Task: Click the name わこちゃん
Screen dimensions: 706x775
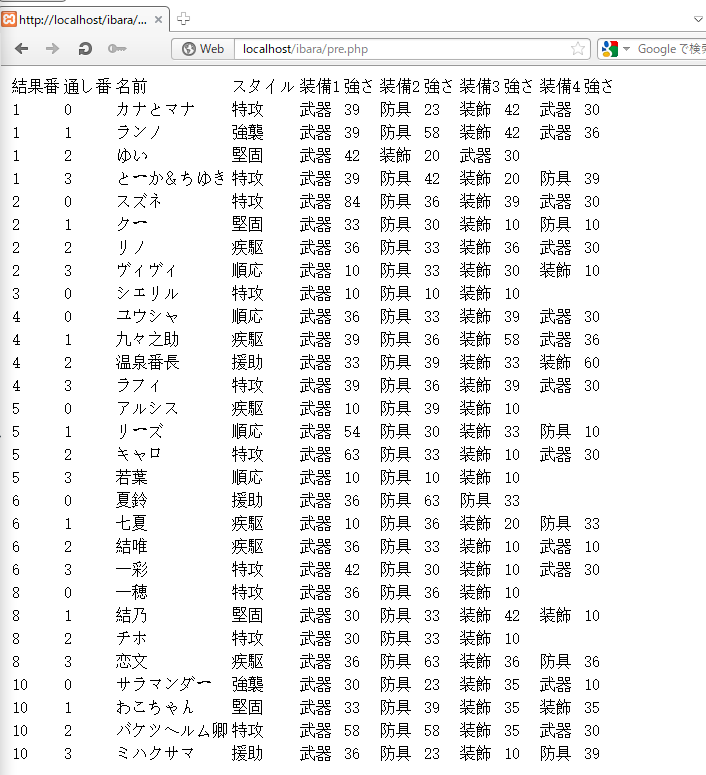Action: point(155,707)
